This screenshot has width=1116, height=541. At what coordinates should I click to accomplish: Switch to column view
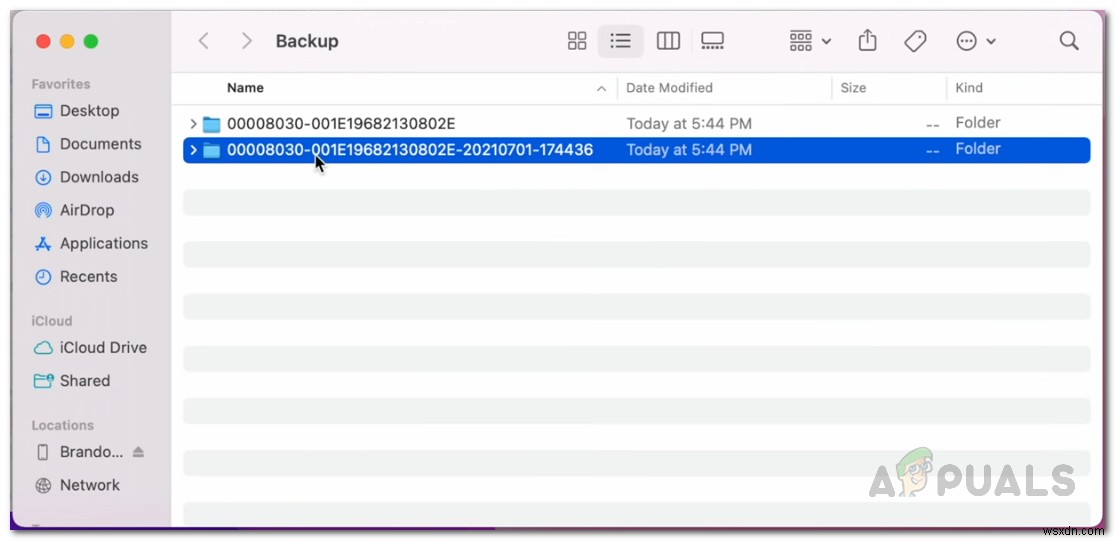(x=668, y=41)
